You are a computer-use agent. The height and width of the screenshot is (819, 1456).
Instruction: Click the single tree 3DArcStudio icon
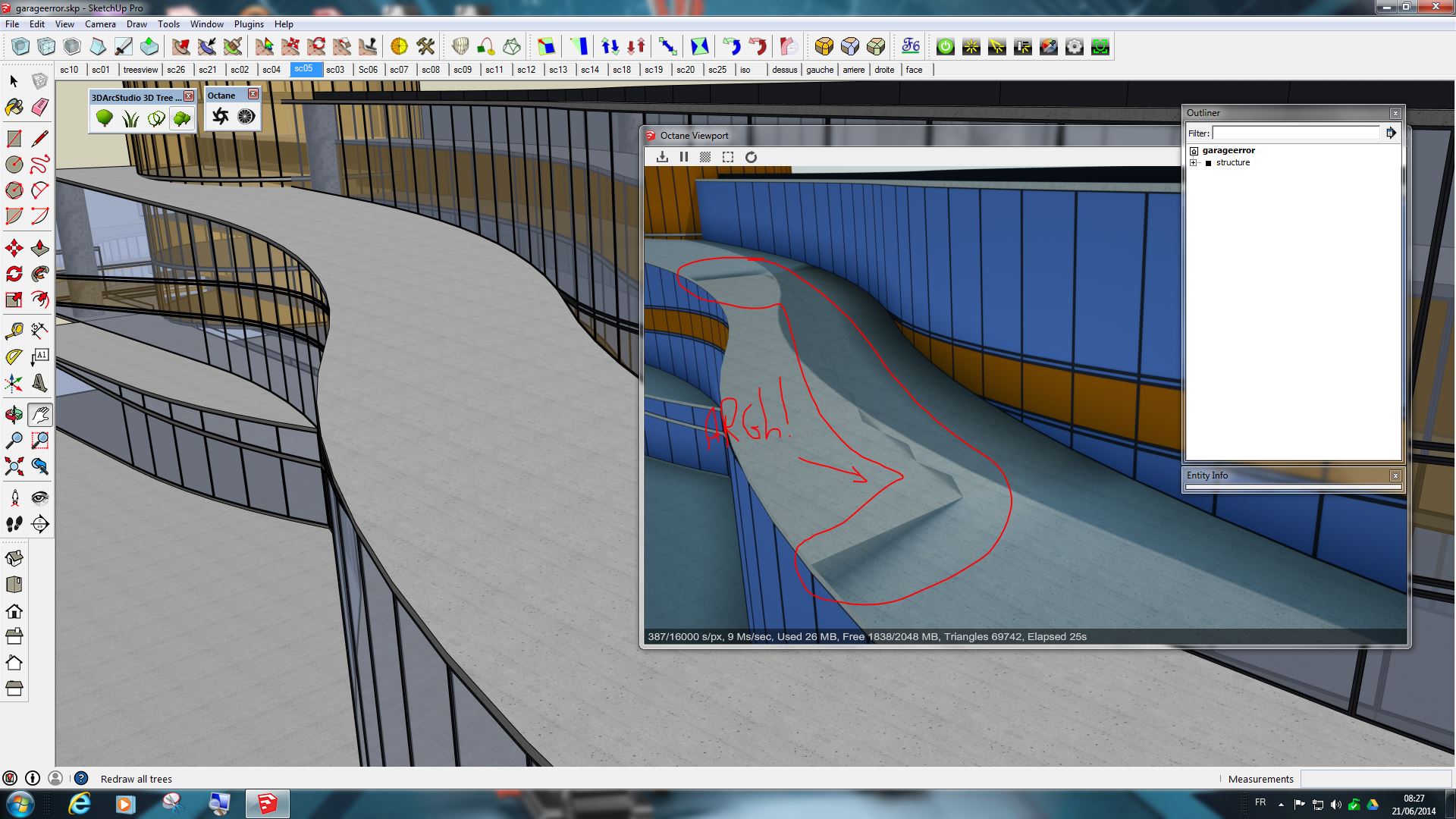(105, 118)
